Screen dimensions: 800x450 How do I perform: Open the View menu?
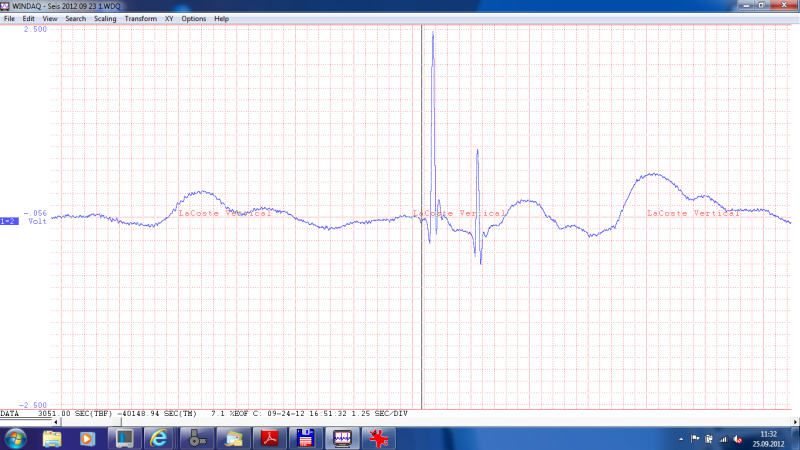pos(49,19)
